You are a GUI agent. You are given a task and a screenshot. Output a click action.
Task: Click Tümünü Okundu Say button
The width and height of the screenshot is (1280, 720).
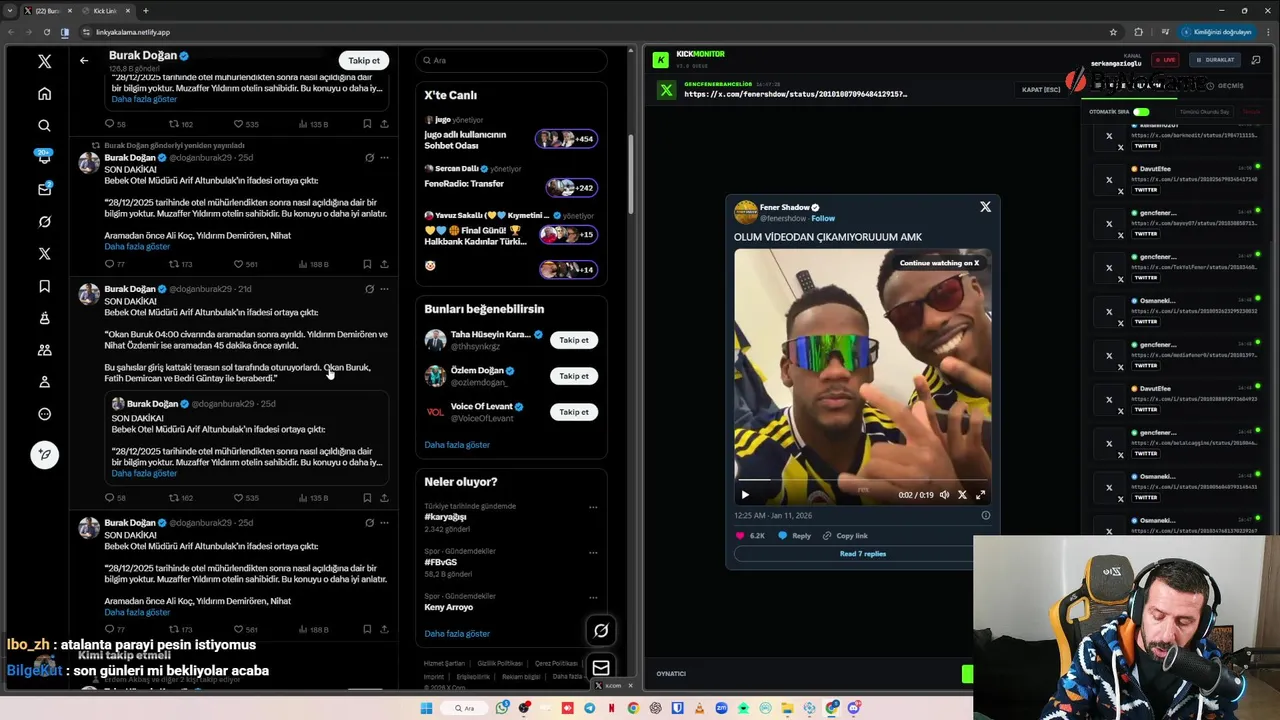[x=1205, y=112]
